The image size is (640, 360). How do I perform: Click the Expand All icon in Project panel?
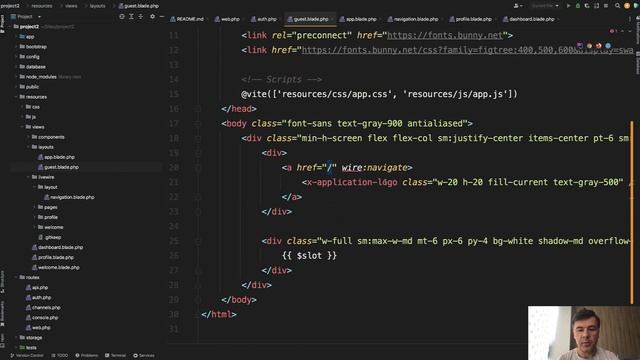tap(131, 17)
